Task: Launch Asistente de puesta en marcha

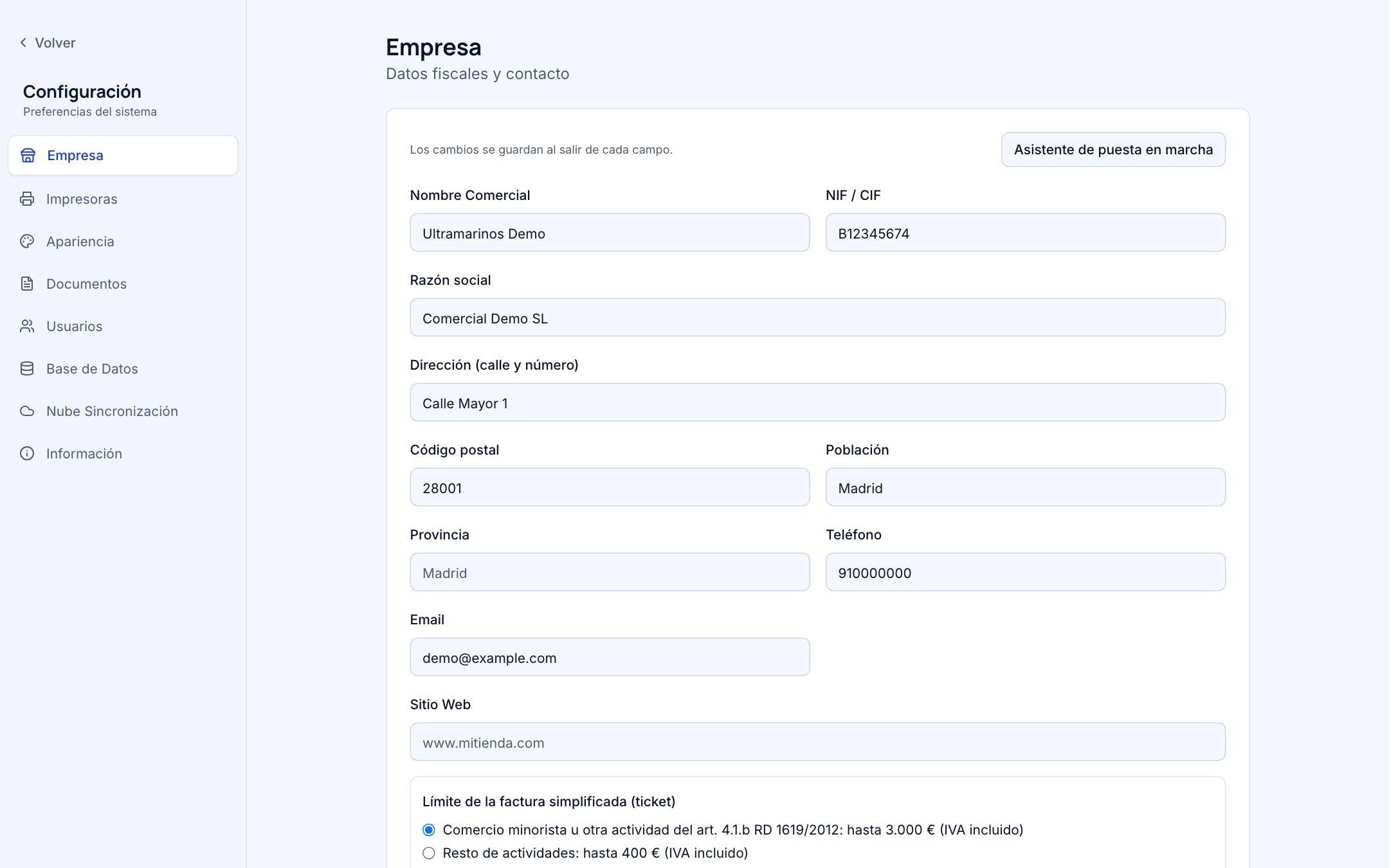Action: [x=1113, y=149]
